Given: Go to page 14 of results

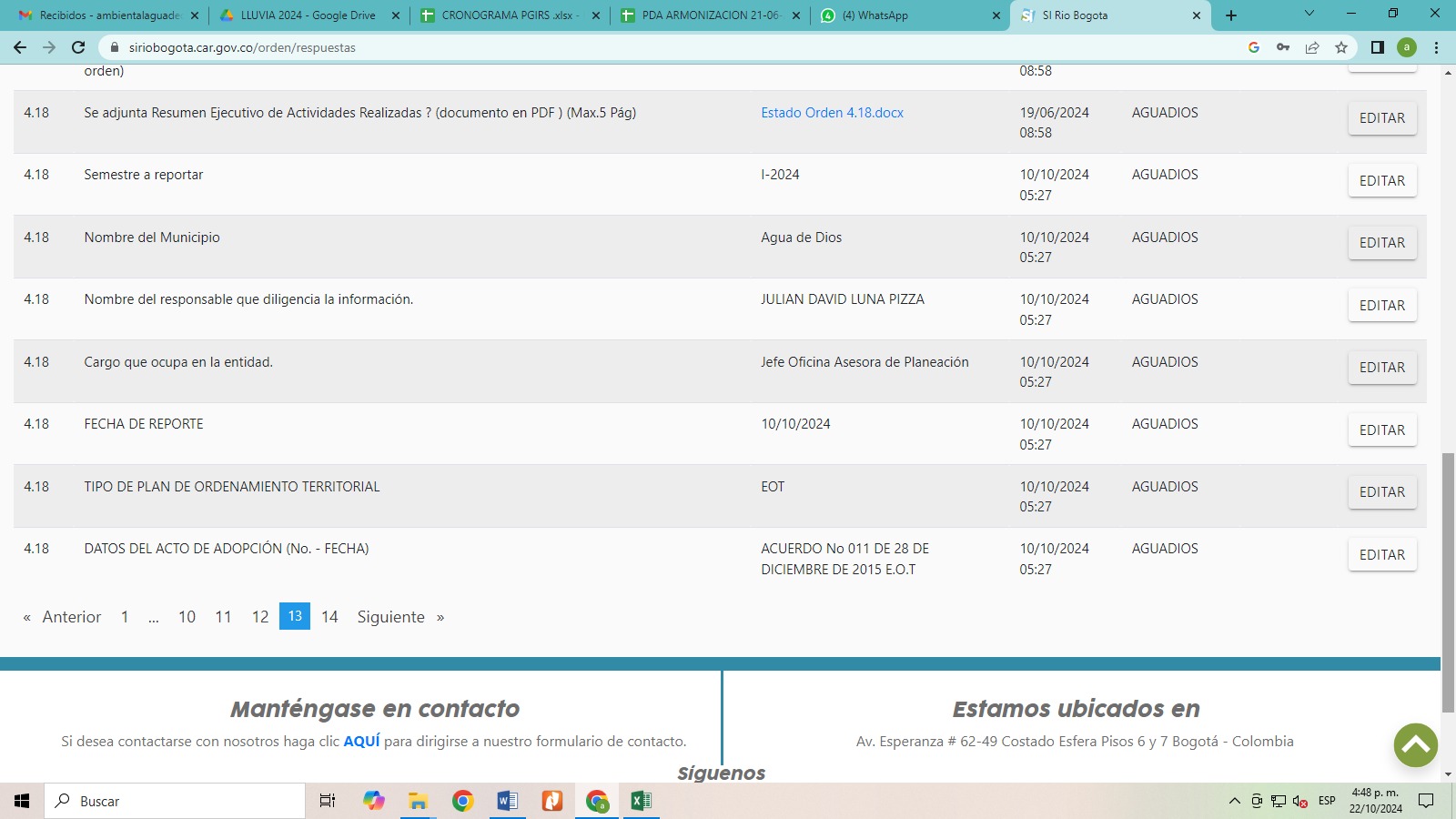Looking at the screenshot, I should (329, 617).
